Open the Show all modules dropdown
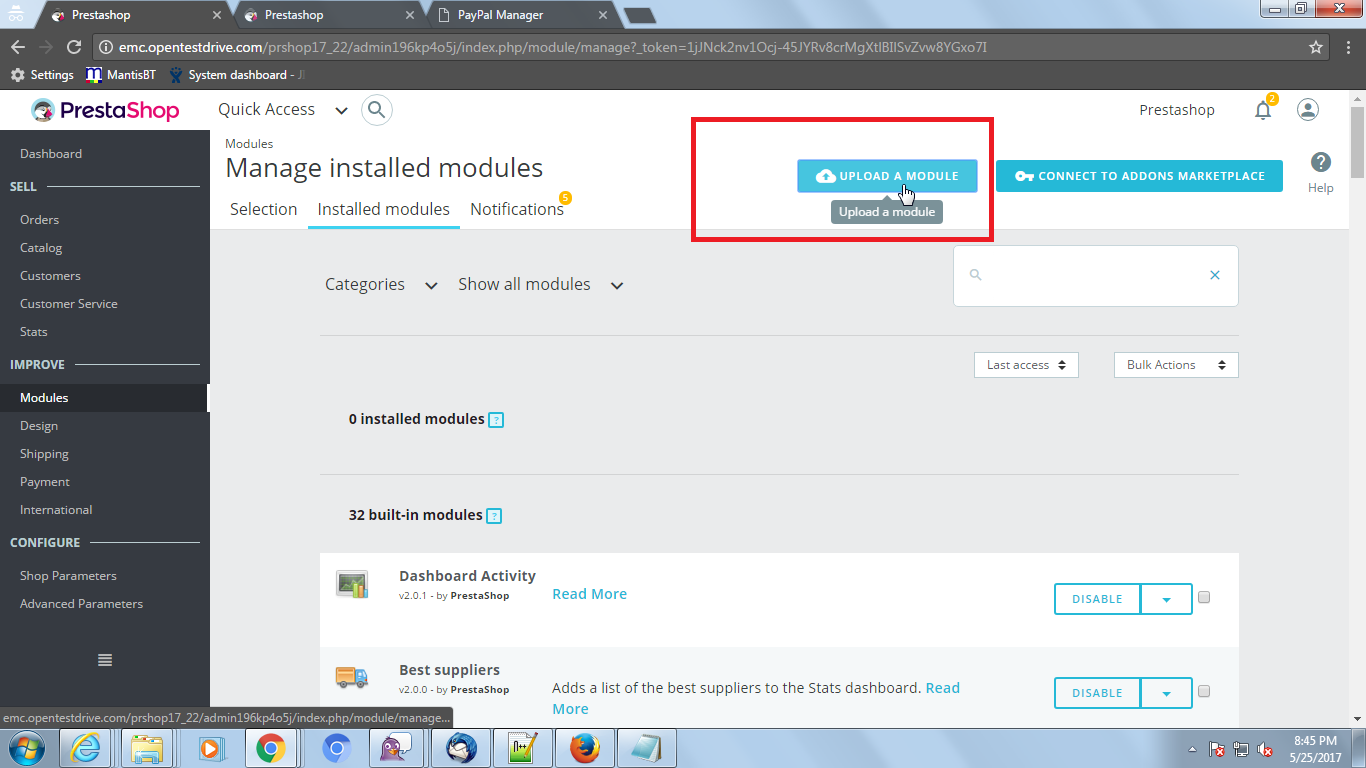Screen dimensions: 1366x768 click(x=541, y=285)
